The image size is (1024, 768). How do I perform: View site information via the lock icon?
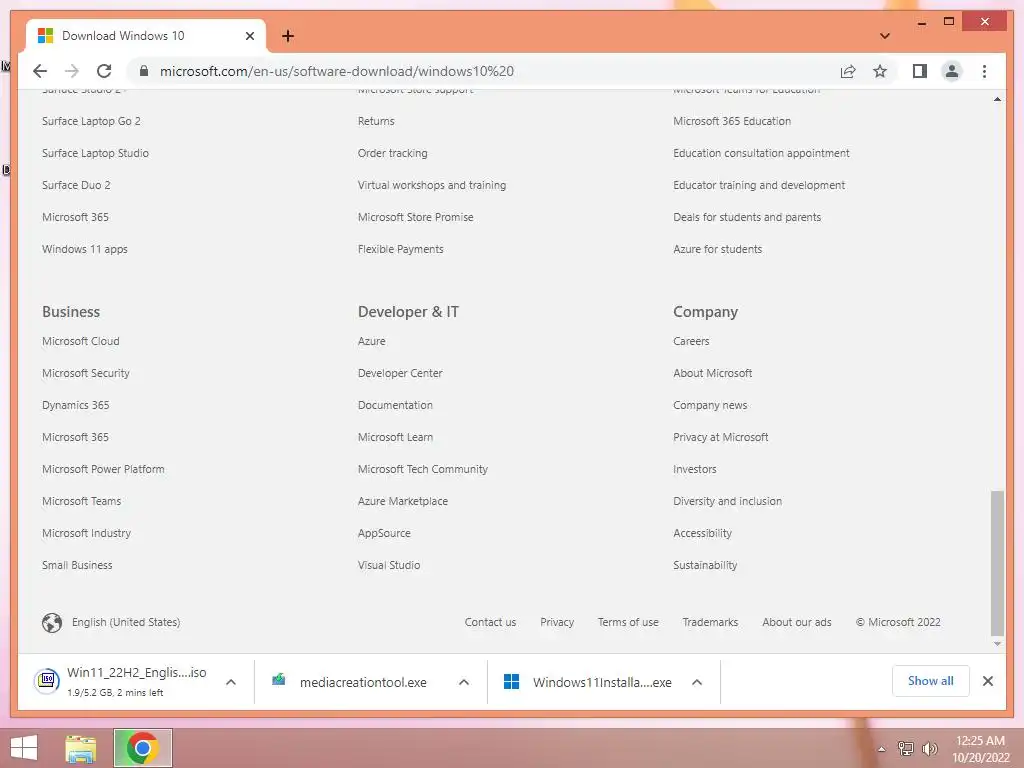pos(144,71)
